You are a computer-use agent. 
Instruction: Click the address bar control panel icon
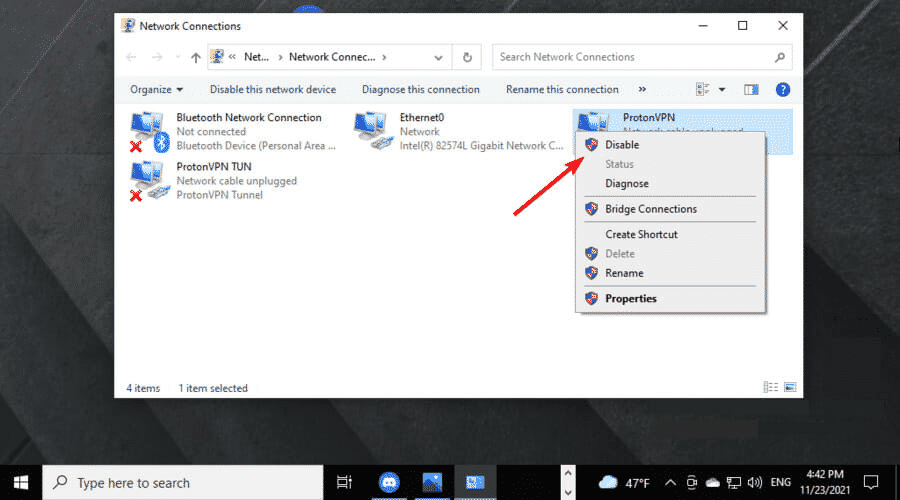(x=216, y=56)
